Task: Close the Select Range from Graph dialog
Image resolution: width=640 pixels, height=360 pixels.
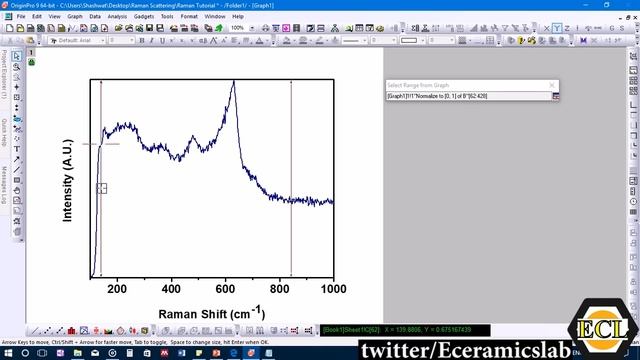Action: (x=552, y=85)
